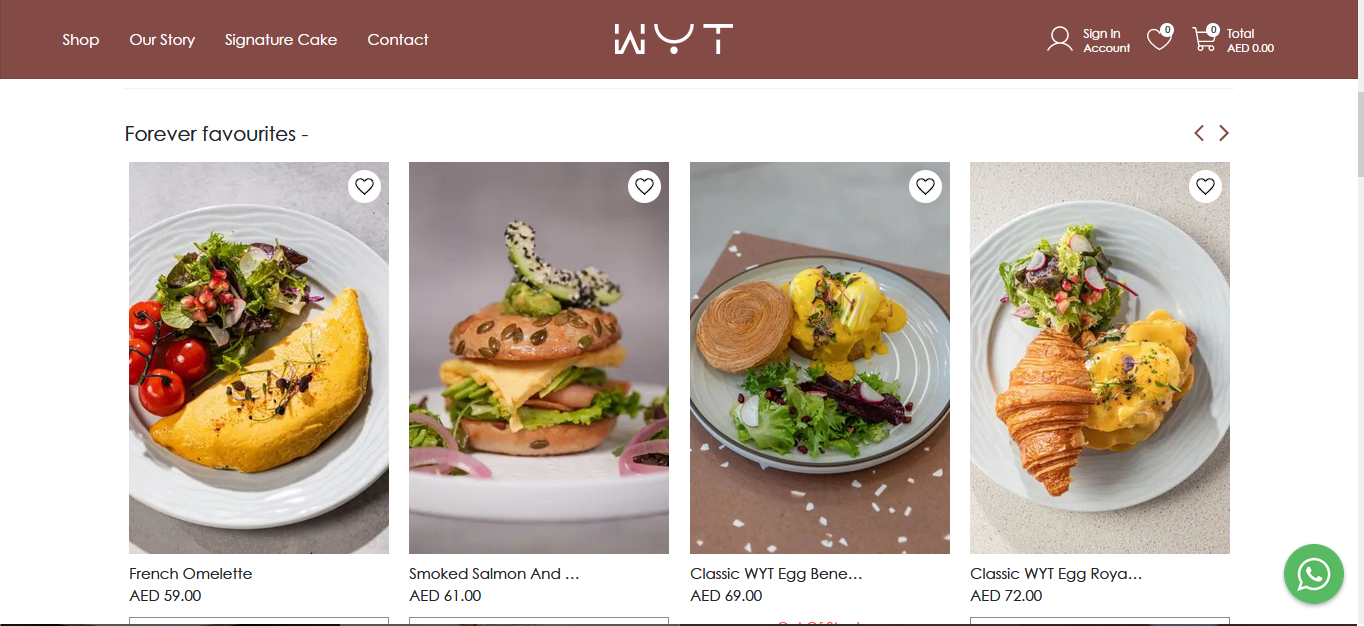1364x626 pixels.
Task: Open the Shop menu
Action: [x=81, y=40]
